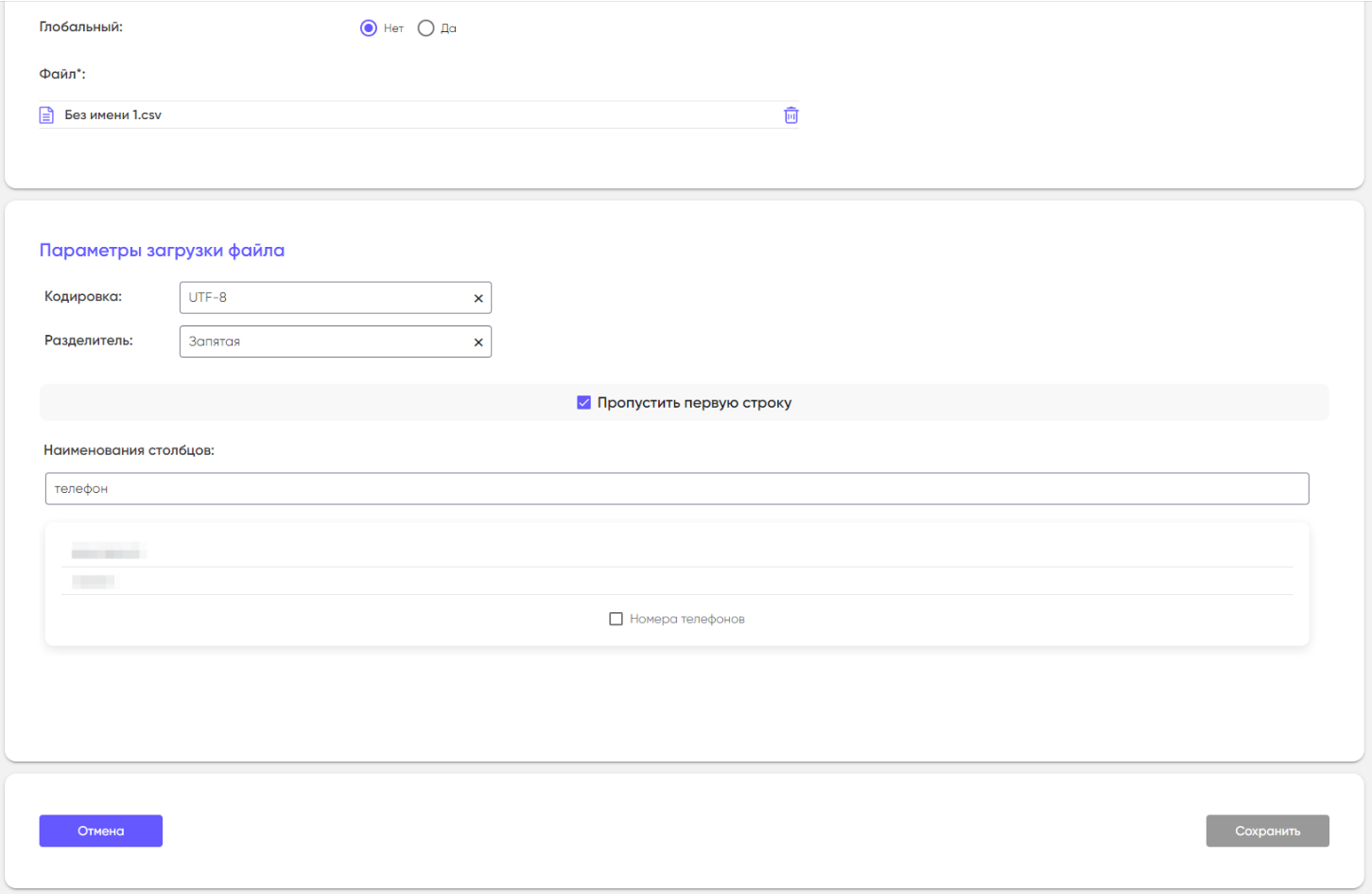Screen dimensions: 1372x894
Task: Click the file name Без имени 1.csv
Action: point(113,115)
